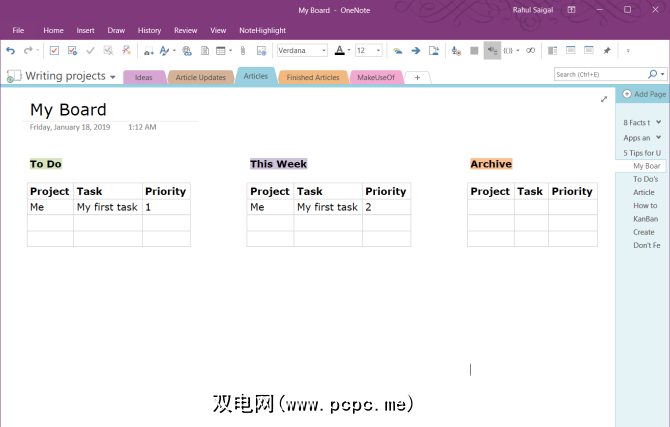Insert a table using the table icon
Screen dimensions: 670x427
click(x=221, y=50)
